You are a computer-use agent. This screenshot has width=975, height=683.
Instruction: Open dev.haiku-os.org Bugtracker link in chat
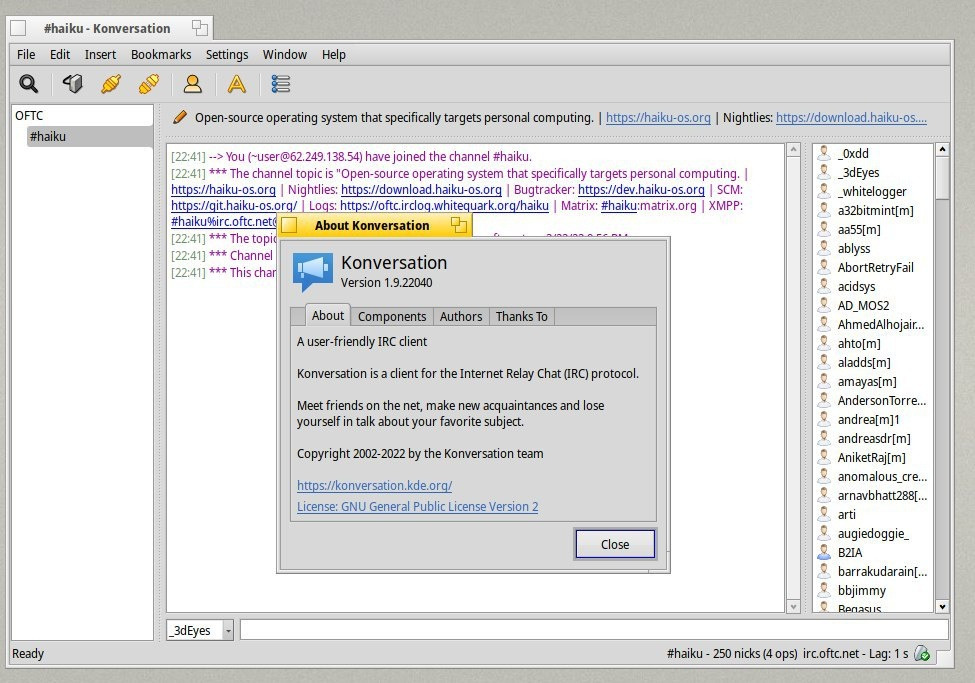tap(641, 189)
